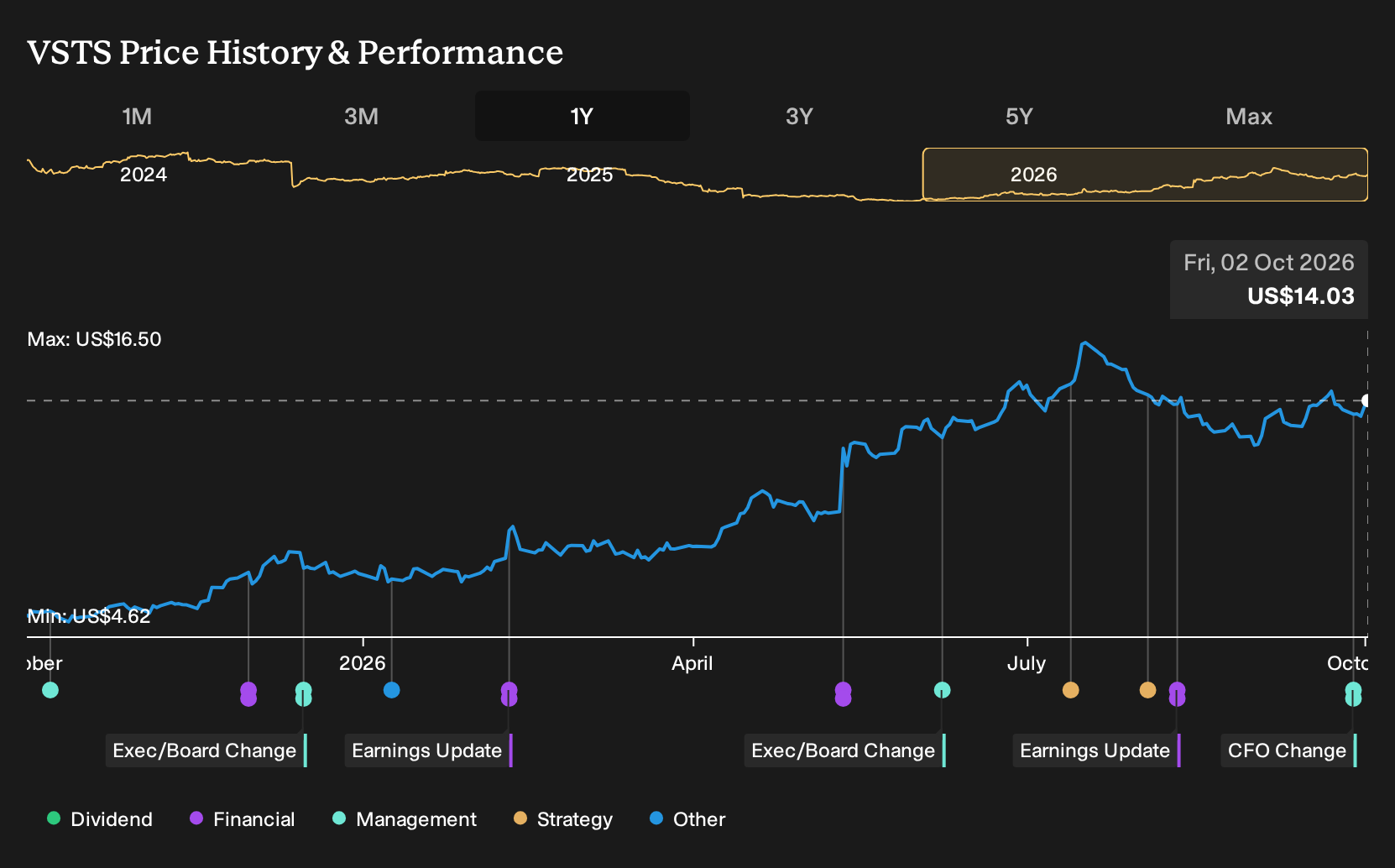Viewport: 1395px width, 868px height.
Task: Click purple Financial marker in early December
Action: tap(248, 694)
